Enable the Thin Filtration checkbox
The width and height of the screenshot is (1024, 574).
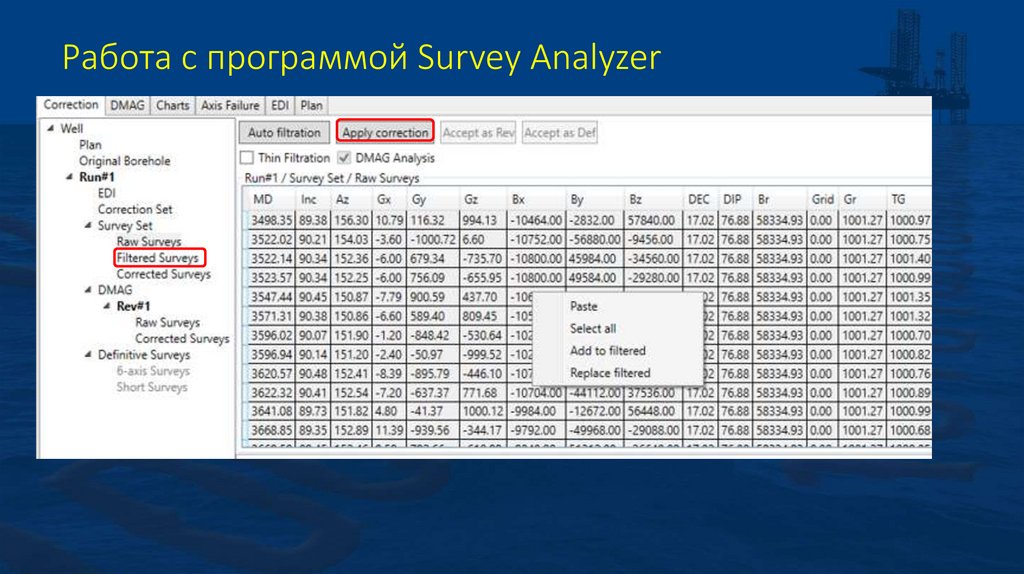point(247,158)
